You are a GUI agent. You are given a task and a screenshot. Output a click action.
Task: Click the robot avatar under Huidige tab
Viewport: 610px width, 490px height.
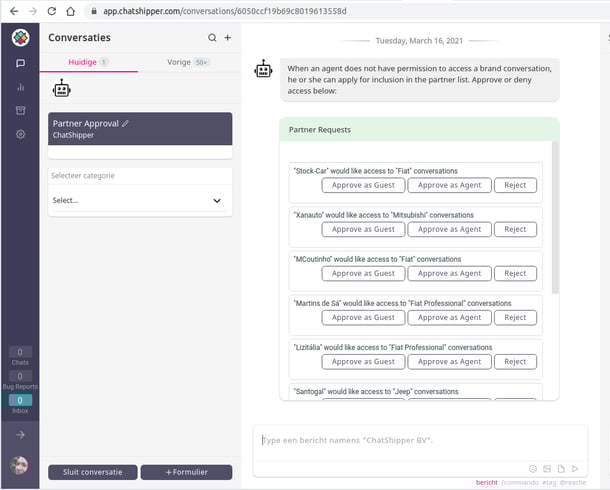point(61,89)
